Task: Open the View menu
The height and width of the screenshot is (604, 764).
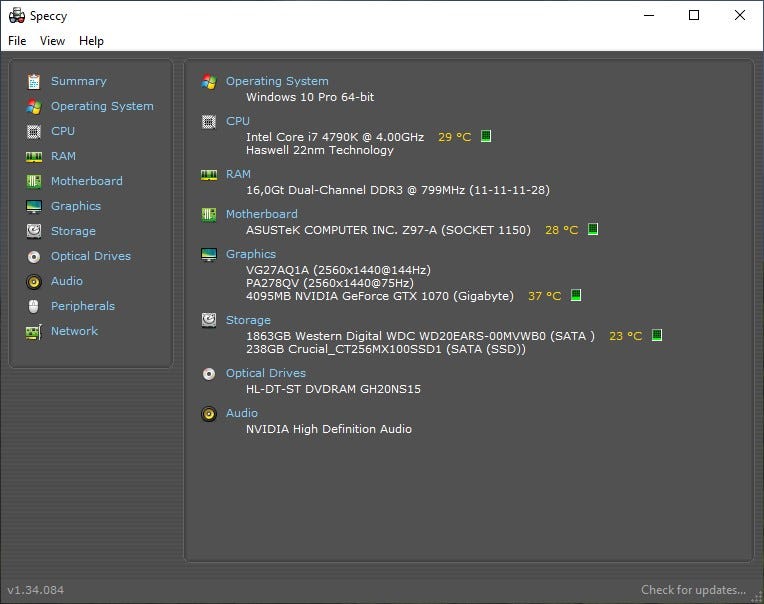Action: coord(52,41)
